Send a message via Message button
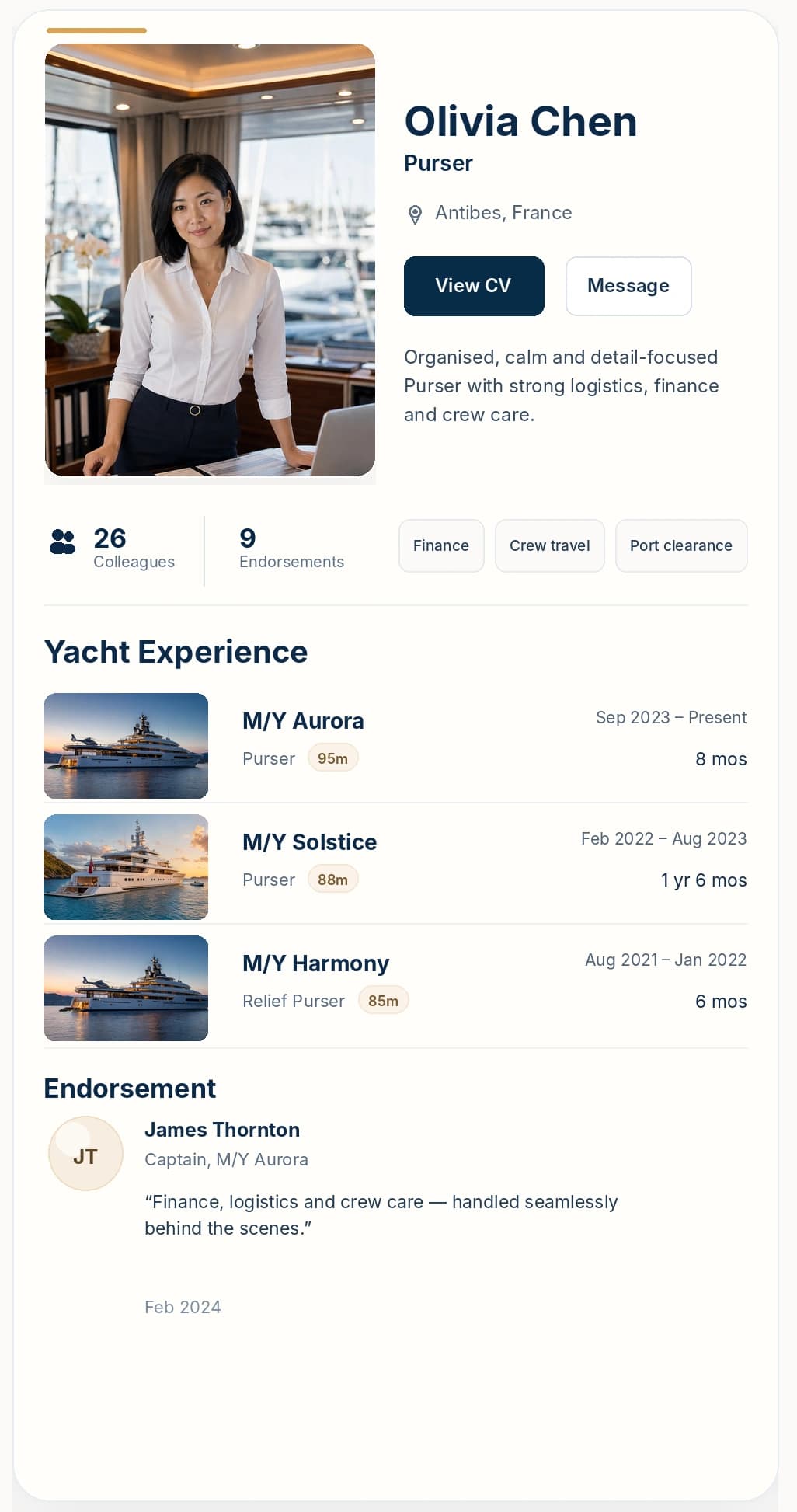The width and height of the screenshot is (797, 1512). (628, 286)
